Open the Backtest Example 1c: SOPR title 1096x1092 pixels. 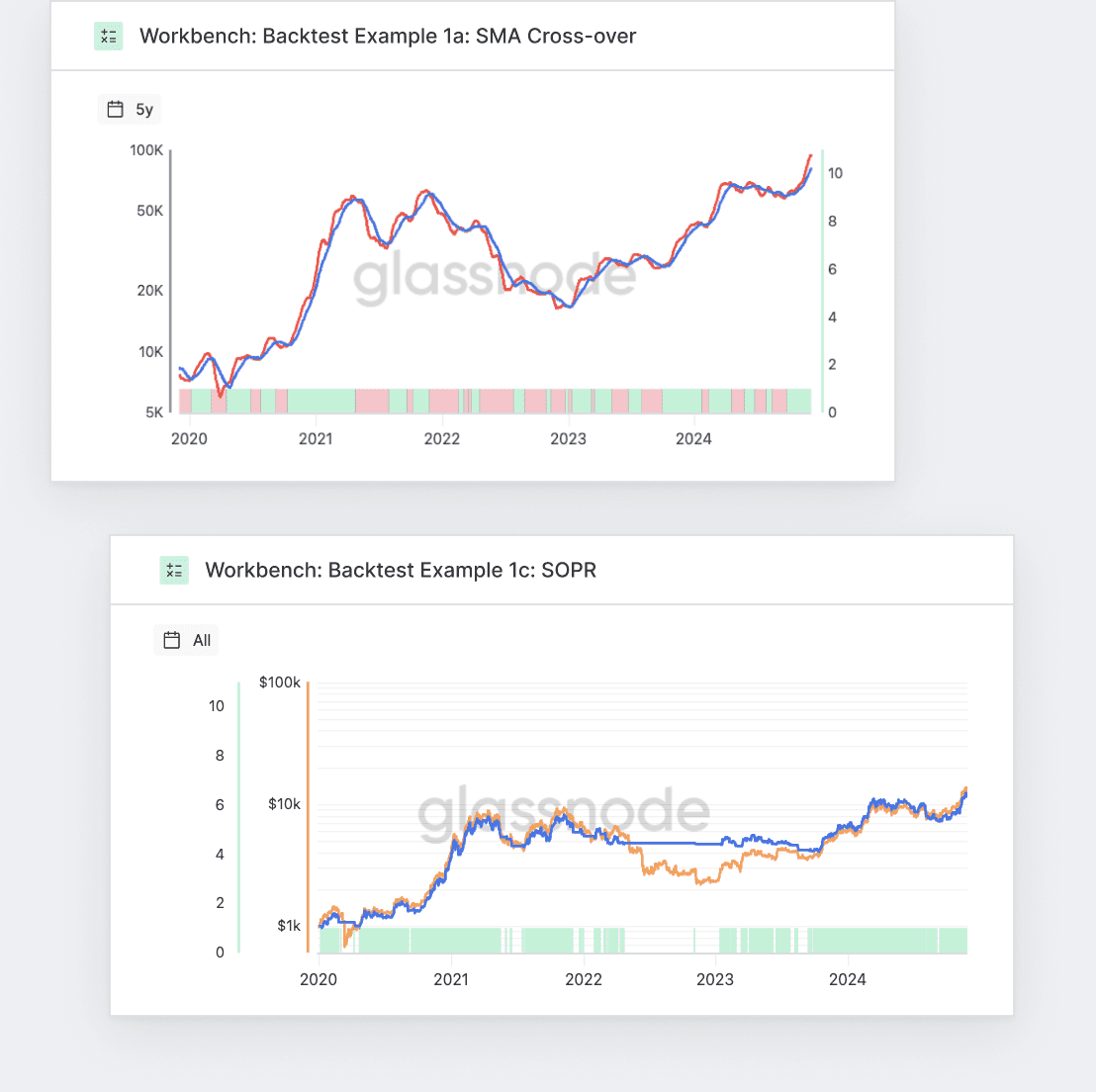(401, 570)
